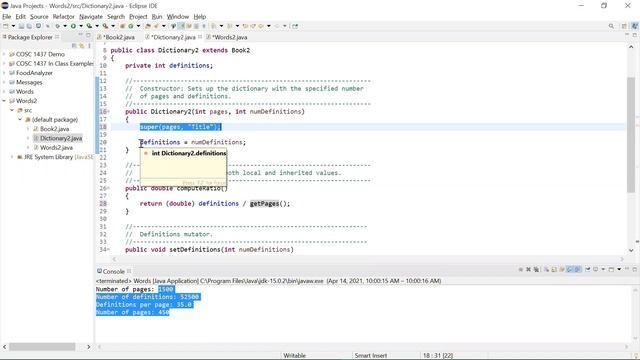The width and height of the screenshot is (640, 360).
Task: Toggle Show Console on standard out
Action: [x=570, y=269]
